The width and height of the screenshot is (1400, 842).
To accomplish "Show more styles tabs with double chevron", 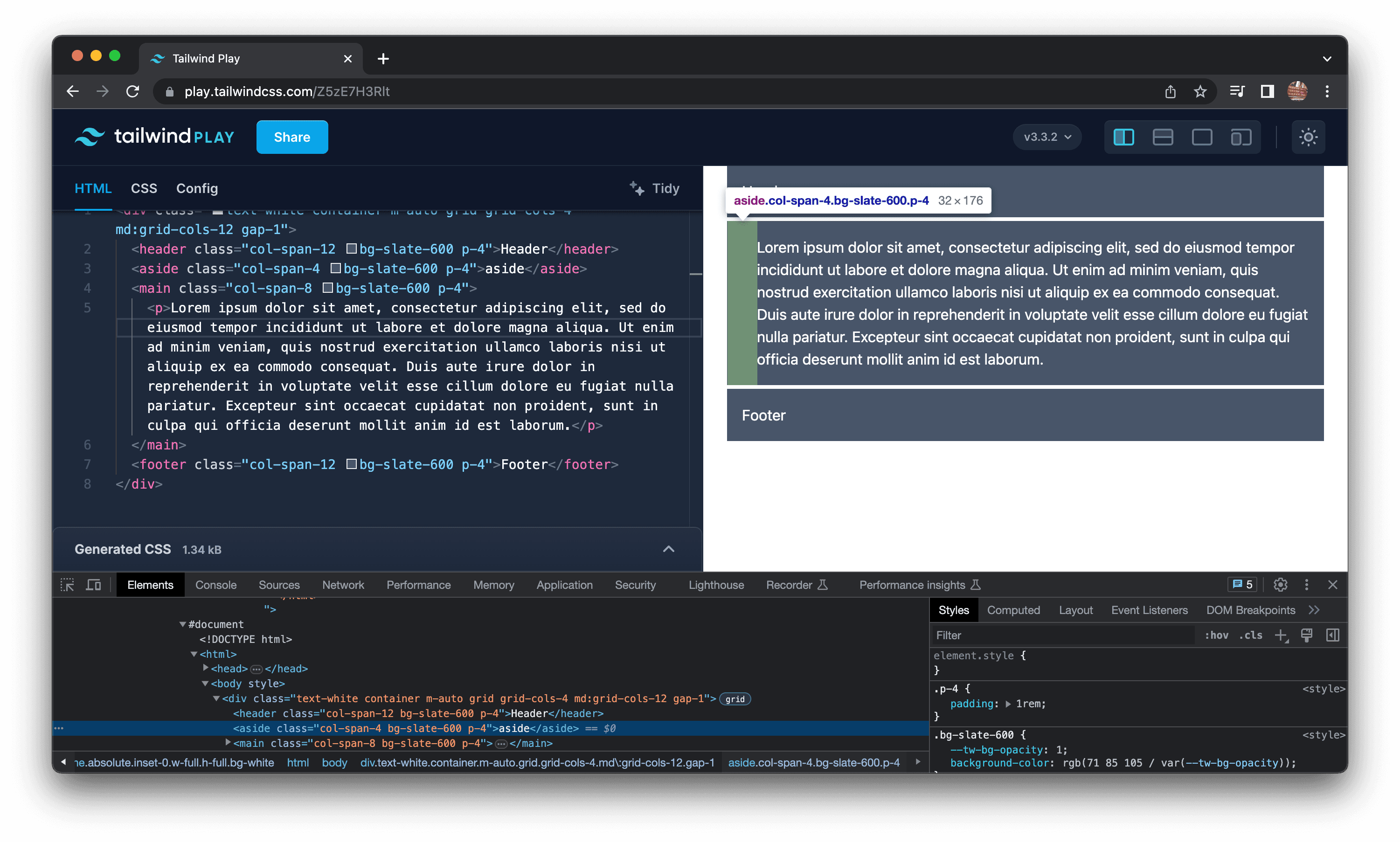I will click(1313, 610).
